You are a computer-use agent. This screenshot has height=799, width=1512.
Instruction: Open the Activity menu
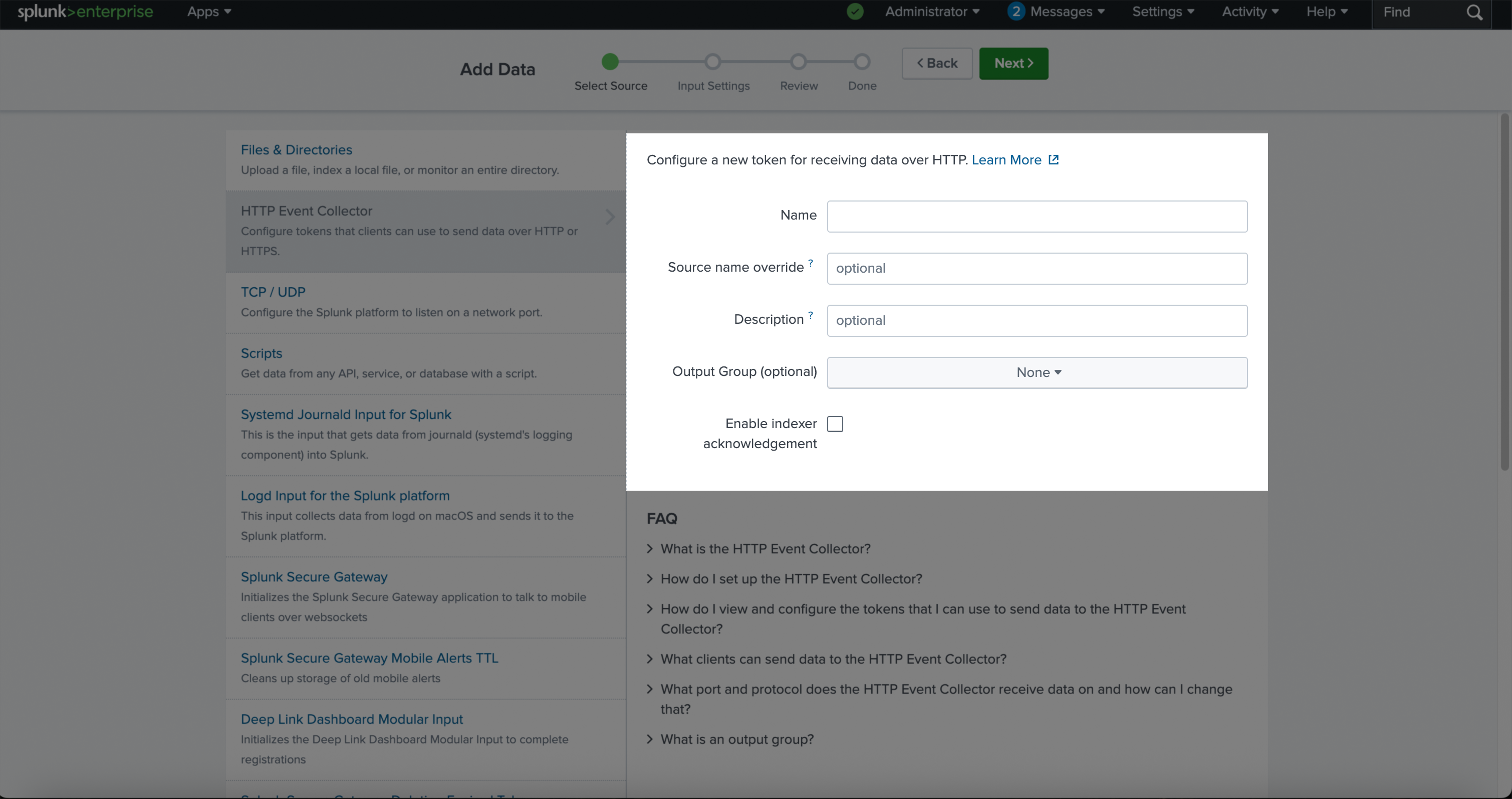(x=1250, y=12)
